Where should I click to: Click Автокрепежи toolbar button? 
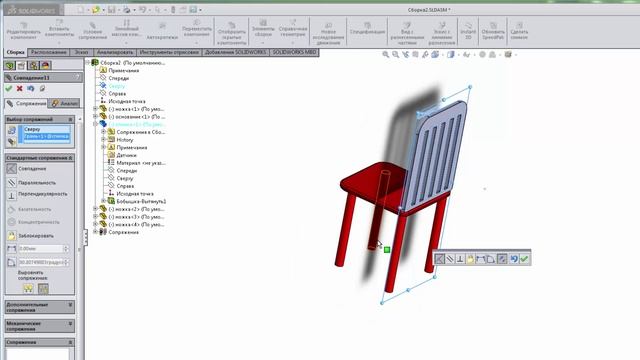tap(162, 31)
